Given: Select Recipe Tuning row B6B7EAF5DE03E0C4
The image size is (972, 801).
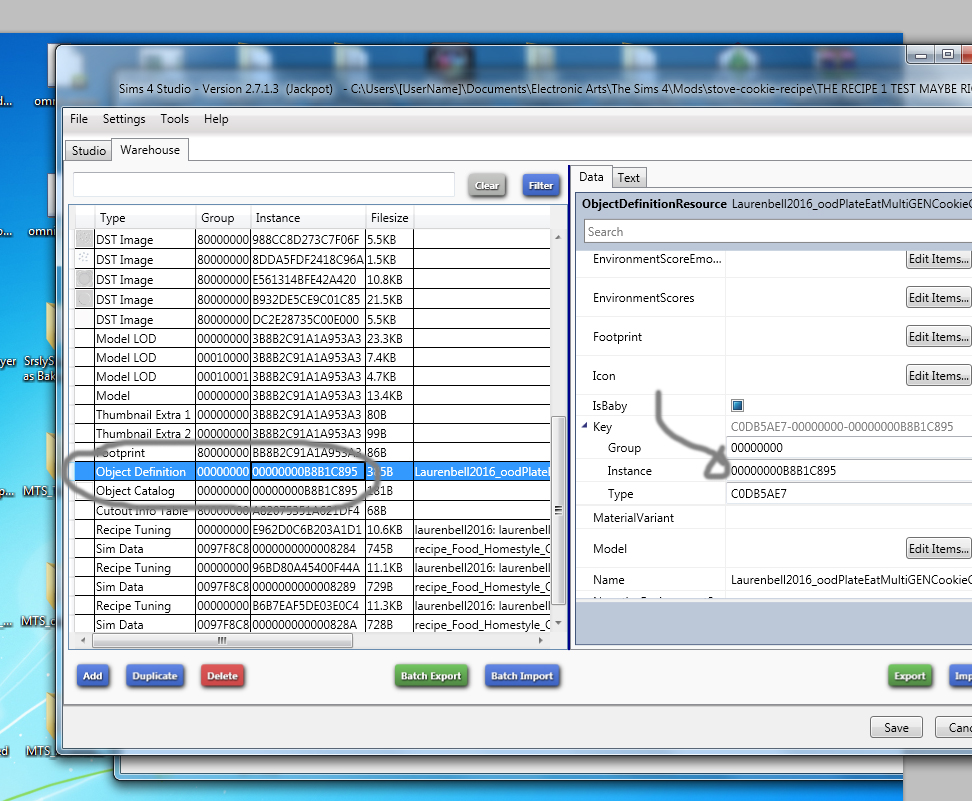Looking at the screenshot, I should click(312, 606).
